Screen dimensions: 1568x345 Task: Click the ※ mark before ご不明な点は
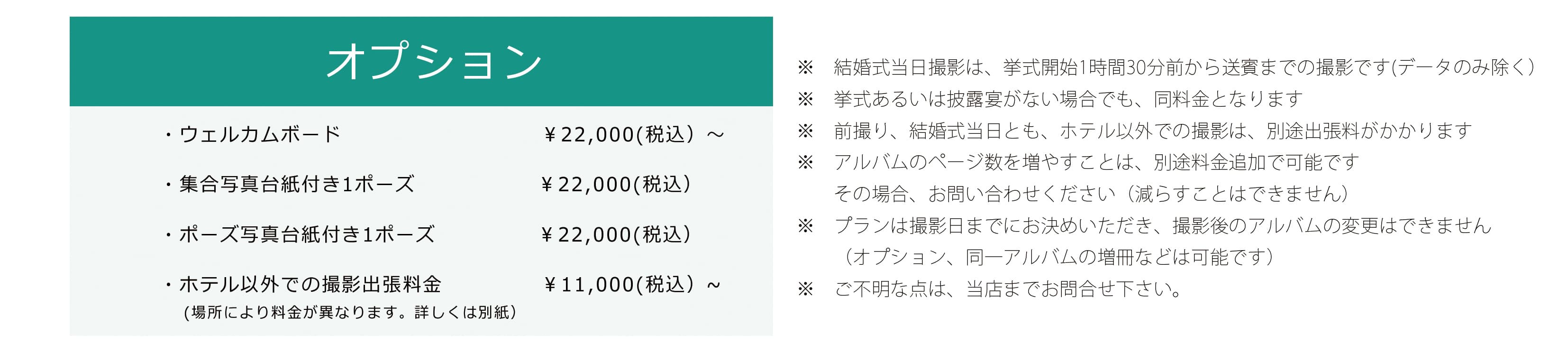point(805,289)
